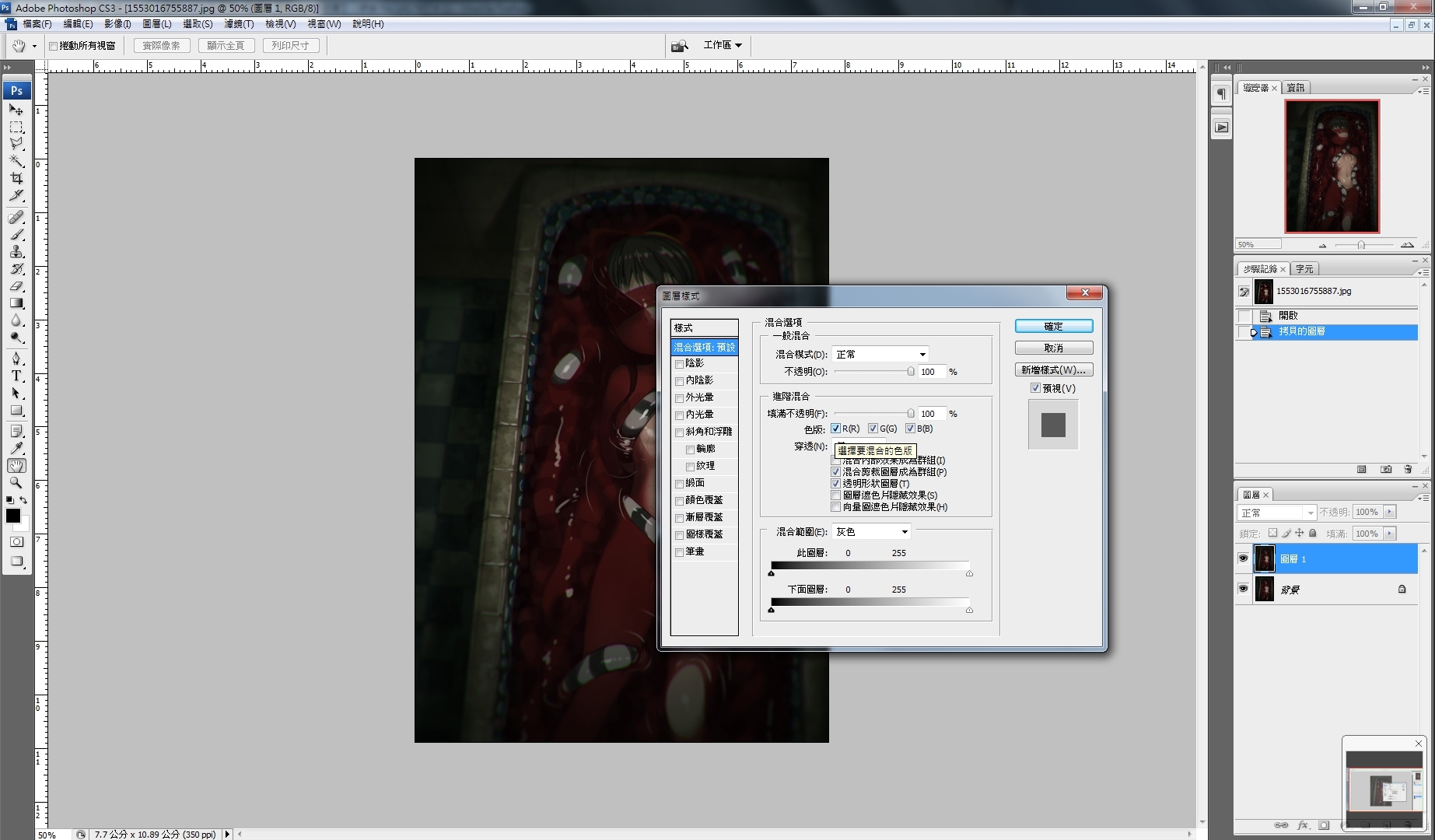Click the fx layer style icon
The image size is (1435, 840).
click(1303, 825)
